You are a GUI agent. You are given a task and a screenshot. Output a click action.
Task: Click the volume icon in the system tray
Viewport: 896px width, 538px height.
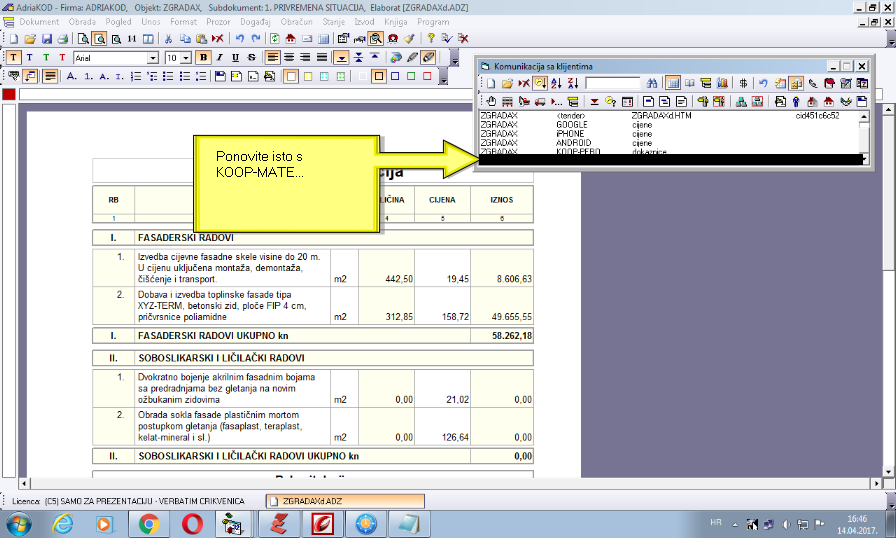787,524
